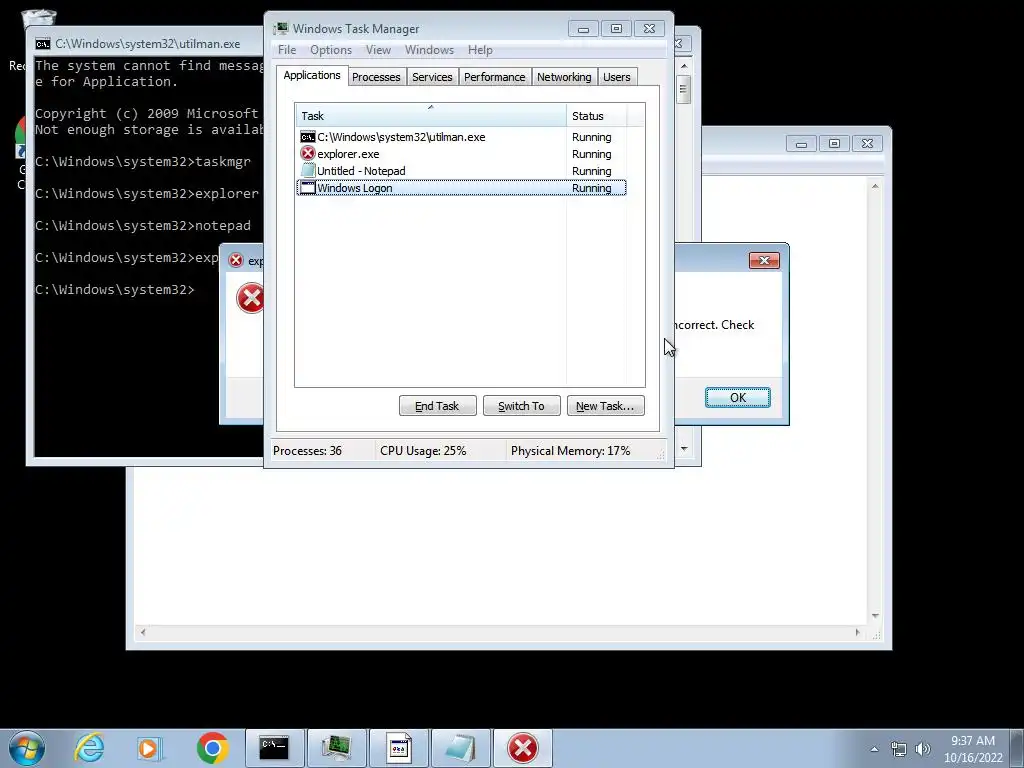This screenshot has width=1024, height=768.
Task: Switch to the Performance tab
Action: [x=494, y=77]
